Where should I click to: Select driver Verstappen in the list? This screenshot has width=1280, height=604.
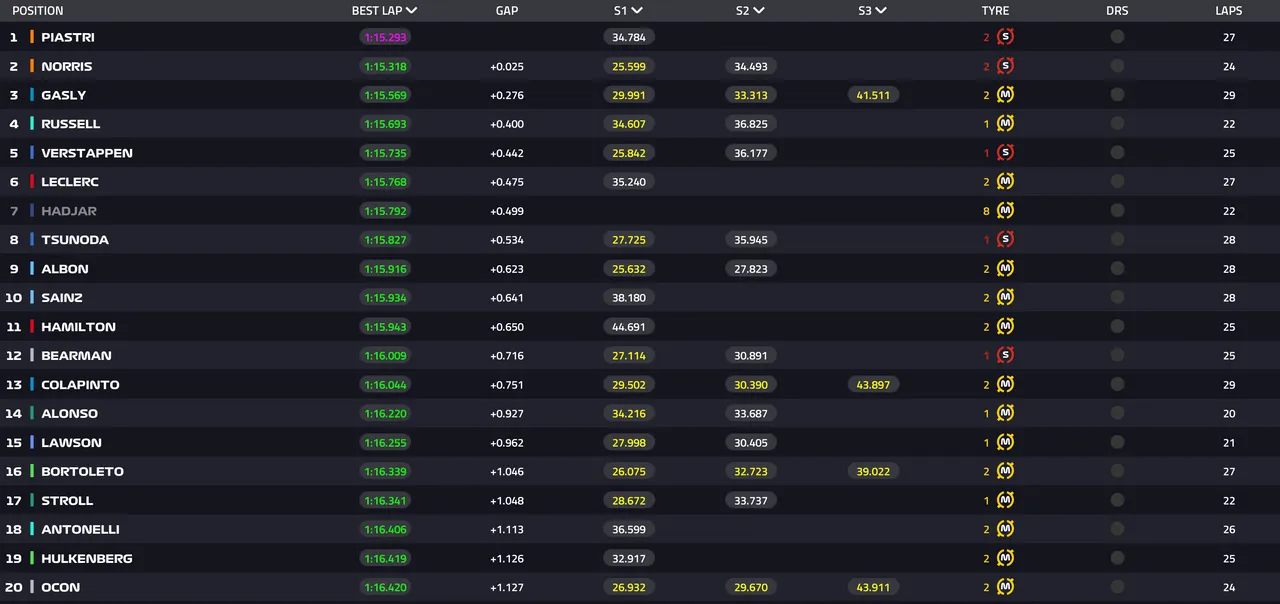pos(87,153)
